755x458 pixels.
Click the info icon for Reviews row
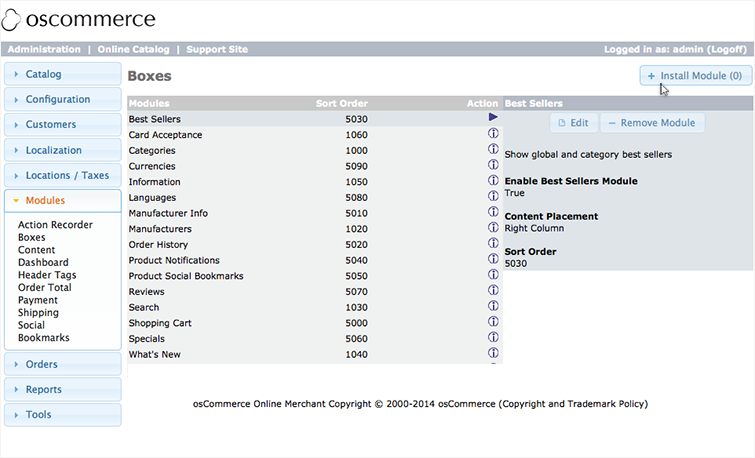click(x=493, y=290)
